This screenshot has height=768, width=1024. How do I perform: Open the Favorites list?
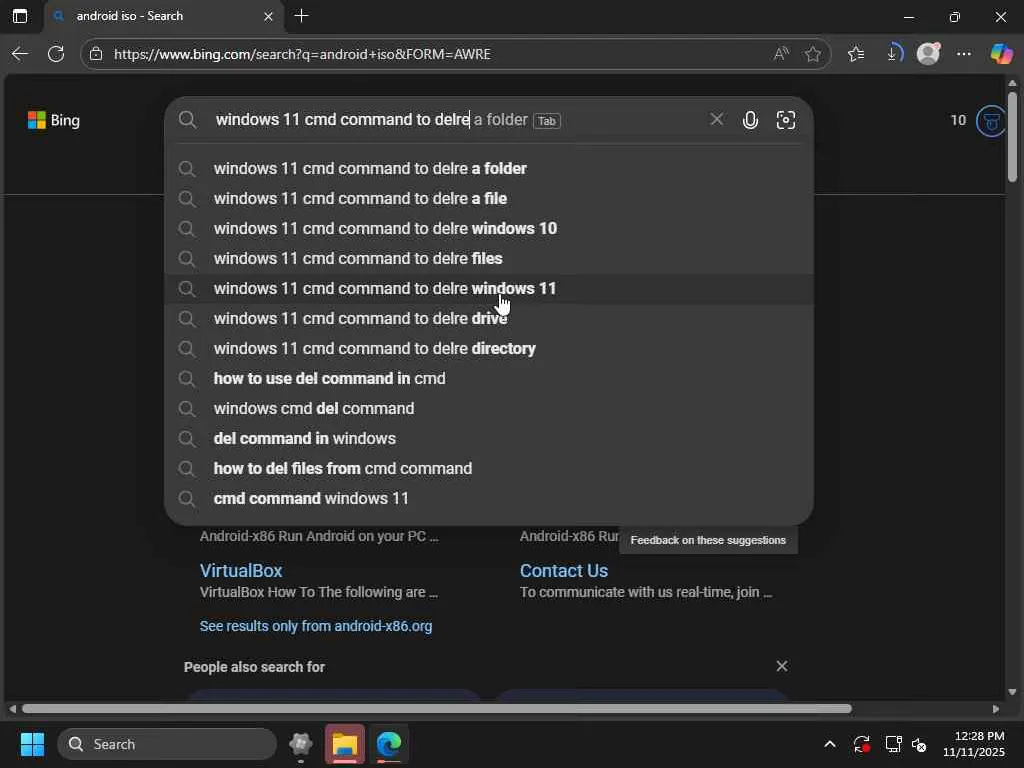point(856,54)
